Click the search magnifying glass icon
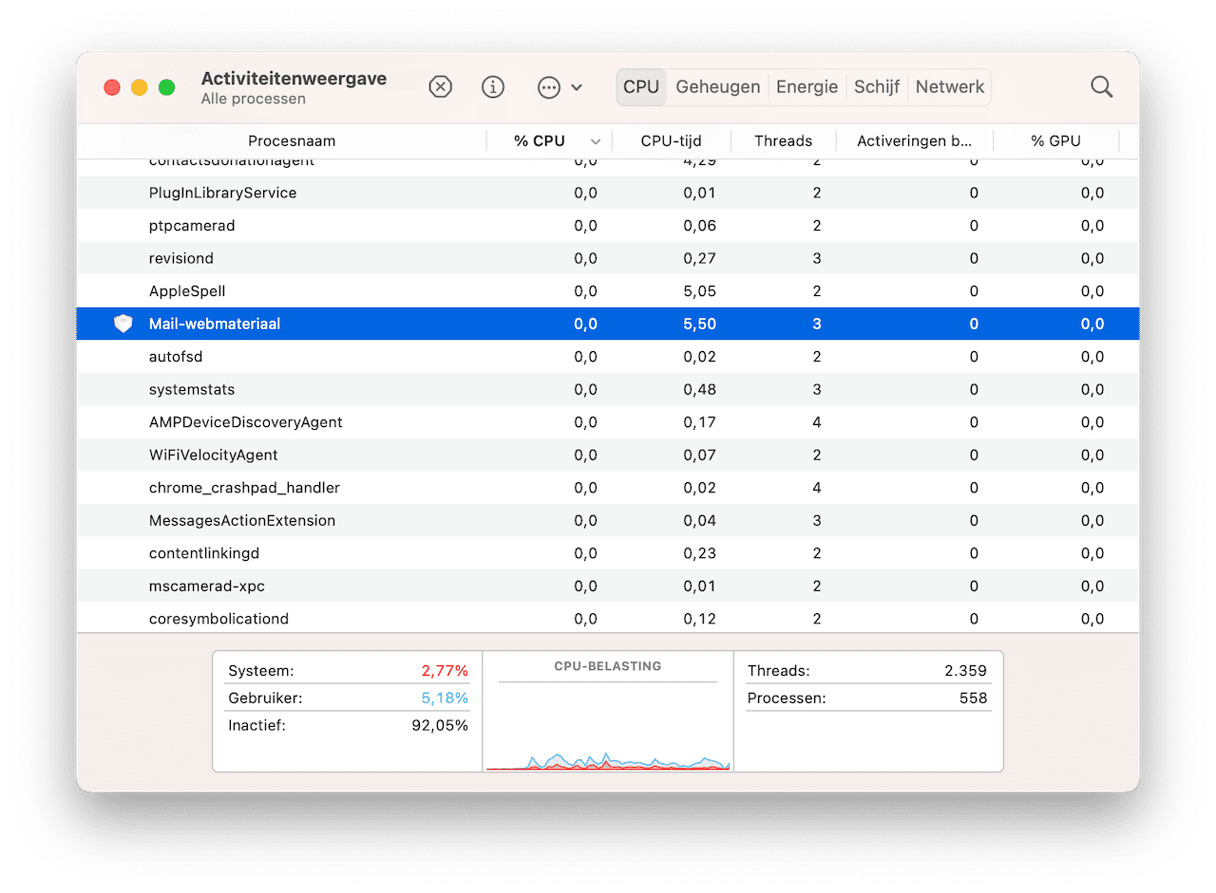 (x=1101, y=87)
